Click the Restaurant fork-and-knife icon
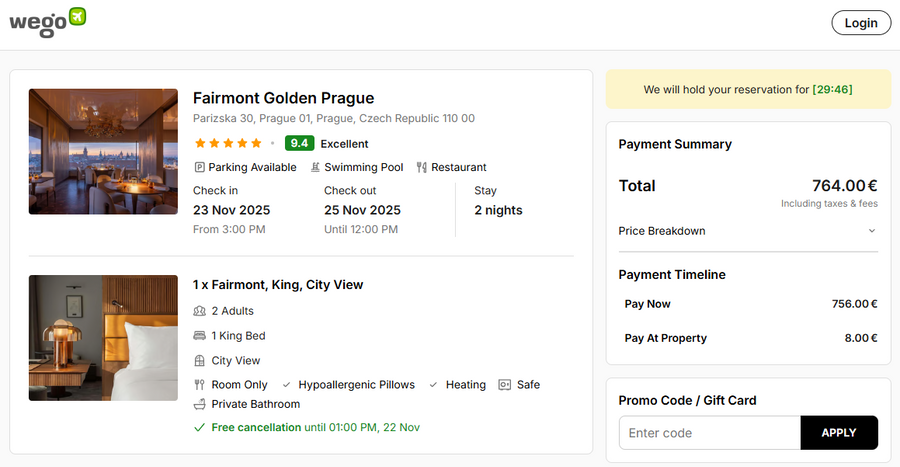This screenshot has width=900, height=467. pyautogui.click(x=422, y=168)
